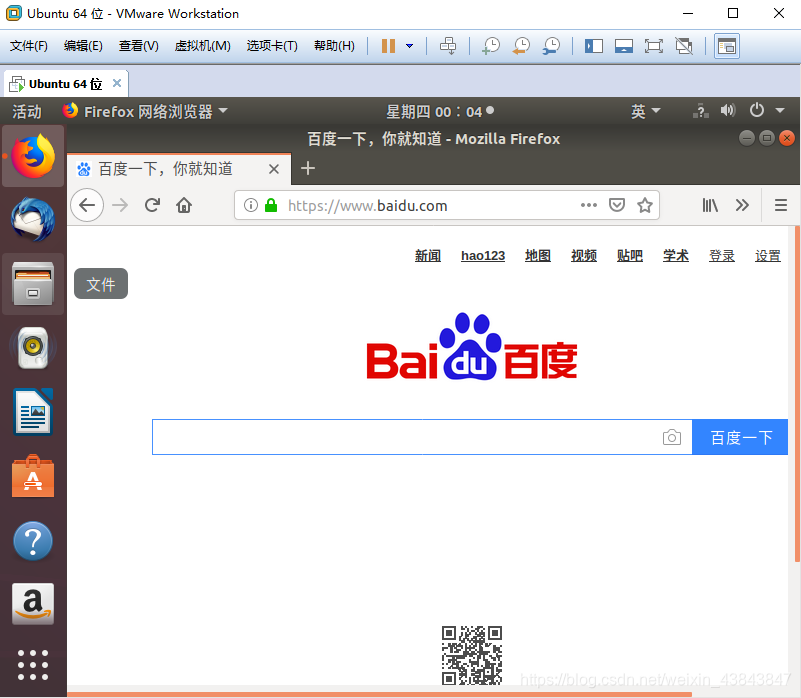Open the Firefox hamburger menu
This screenshot has width=801, height=698.
point(781,205)
